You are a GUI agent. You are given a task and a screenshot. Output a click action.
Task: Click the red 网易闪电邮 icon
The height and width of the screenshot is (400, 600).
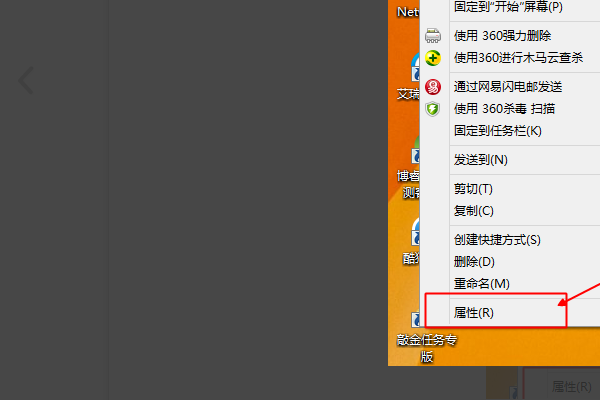(433, 87)
